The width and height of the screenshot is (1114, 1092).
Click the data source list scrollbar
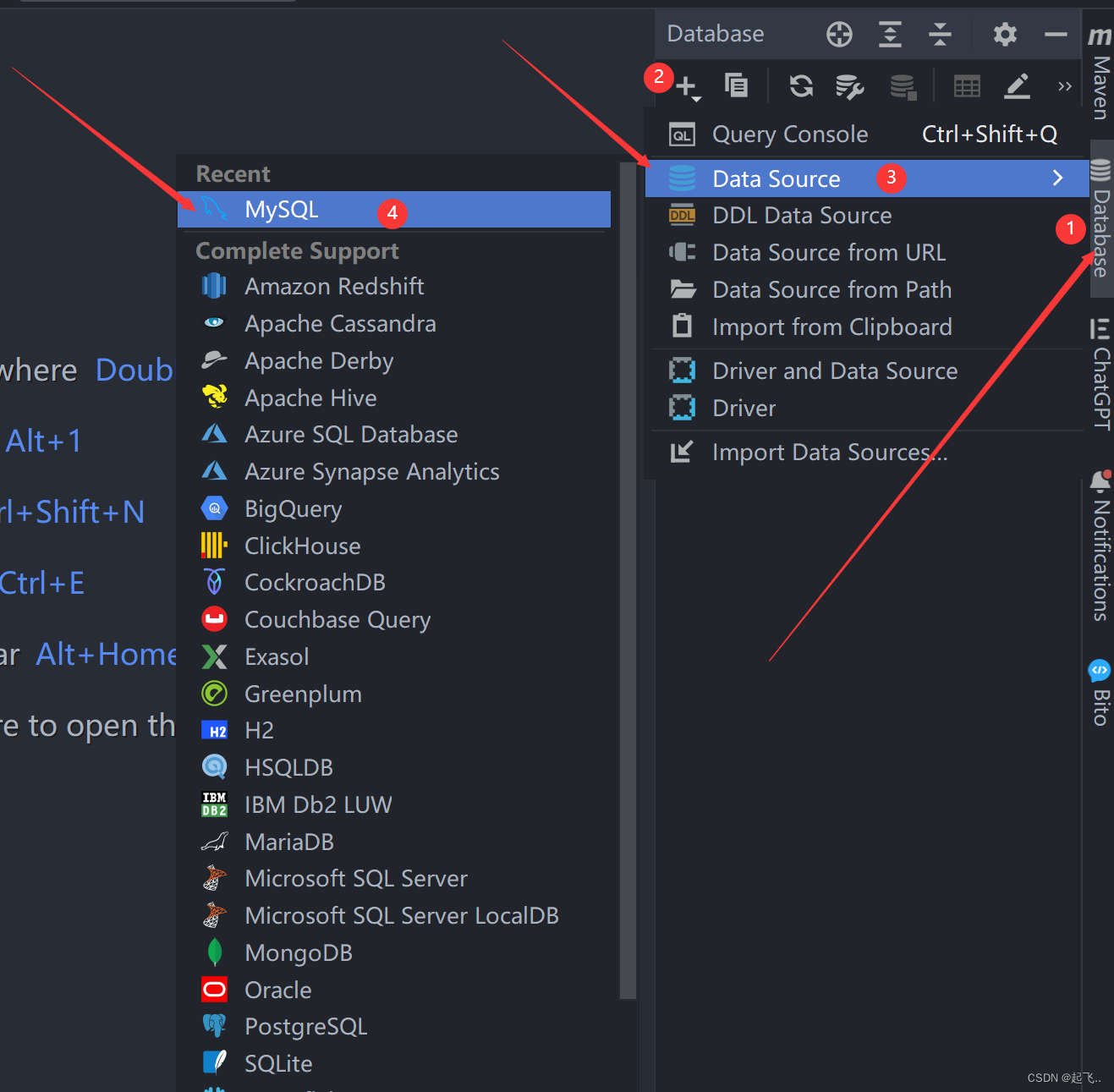click(x=628, y=580)
